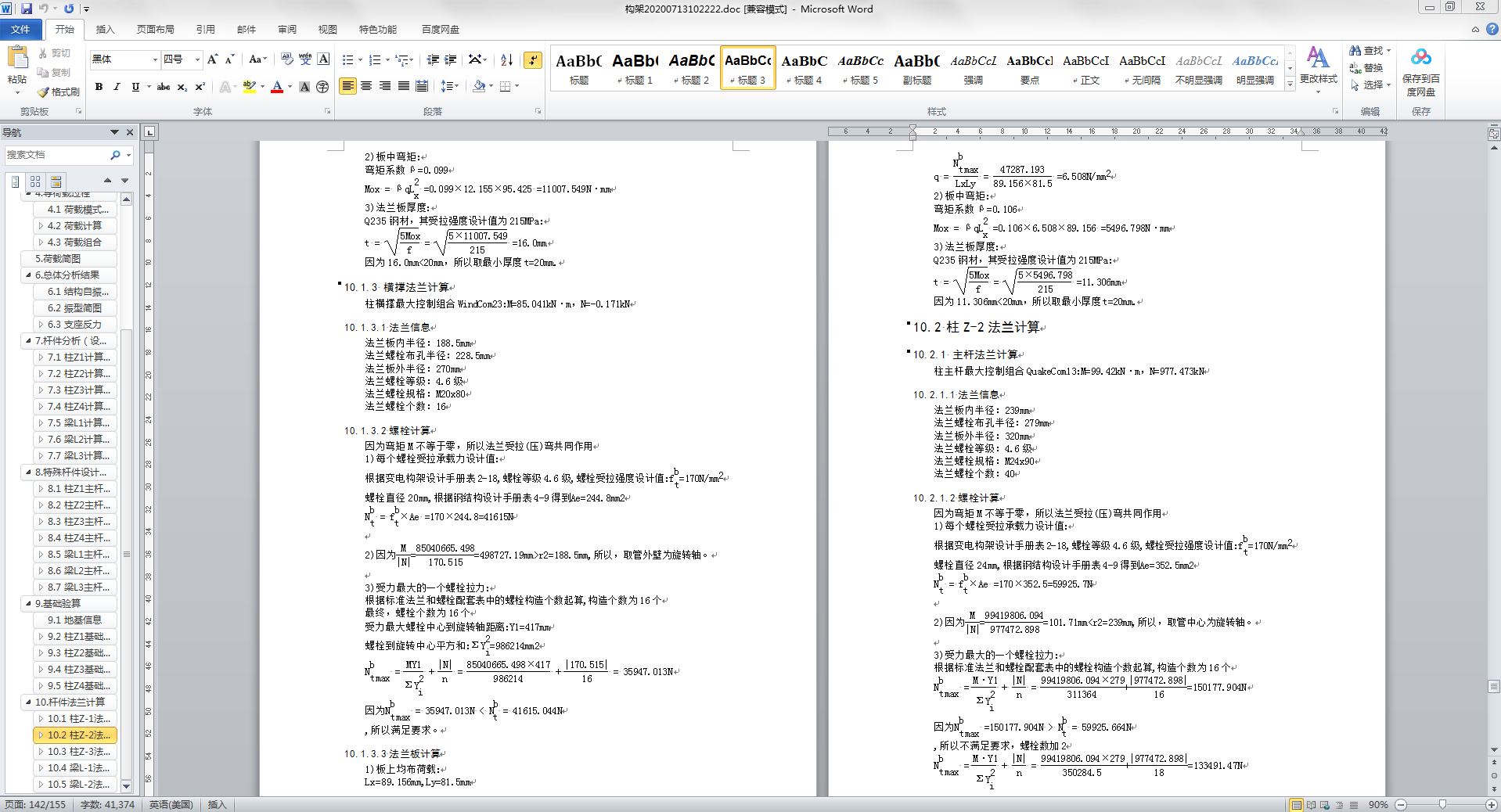The height and width of the screenshot is (812, 1501).
Task: Click the magnifier search icon in navigation pane
Action: 115,155
